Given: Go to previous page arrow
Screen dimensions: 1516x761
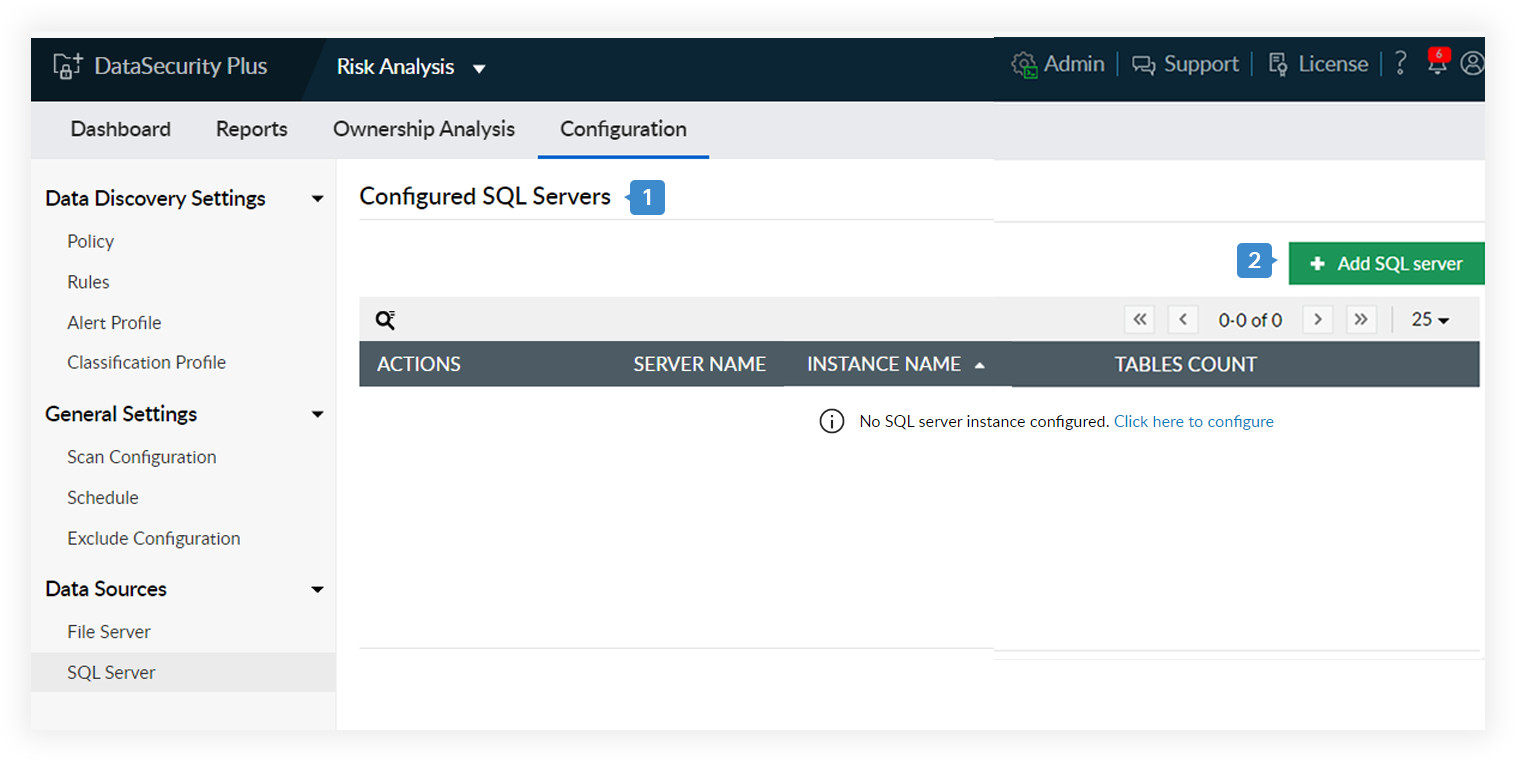Looking at the screenshot, I should point(1183,320).
